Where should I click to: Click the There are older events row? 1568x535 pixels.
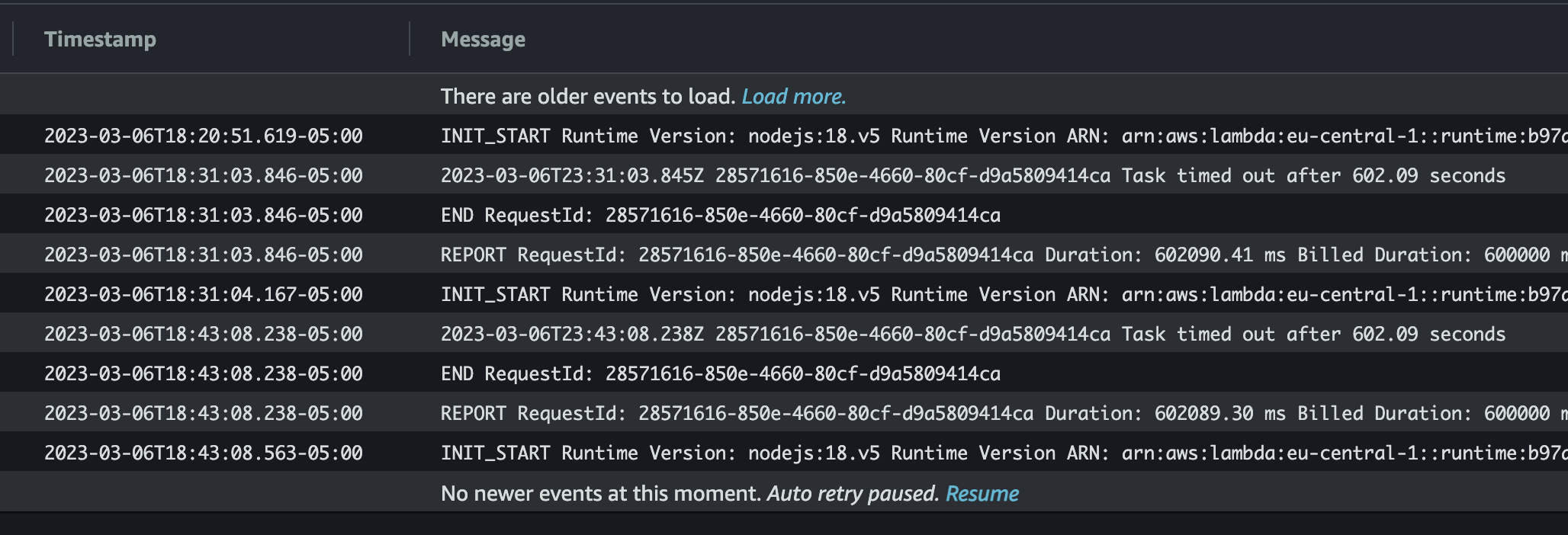click(587, 97)
